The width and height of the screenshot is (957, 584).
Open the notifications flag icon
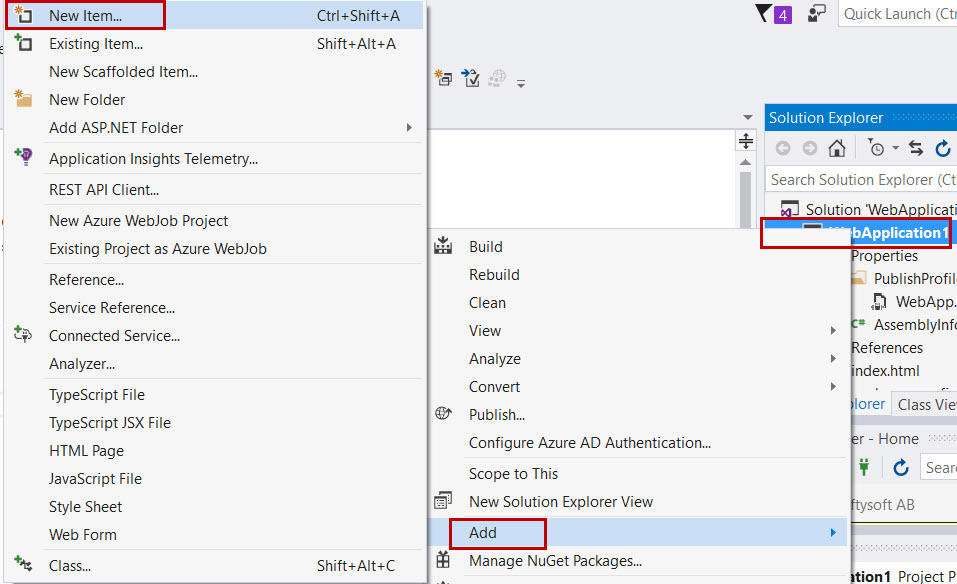774,14
